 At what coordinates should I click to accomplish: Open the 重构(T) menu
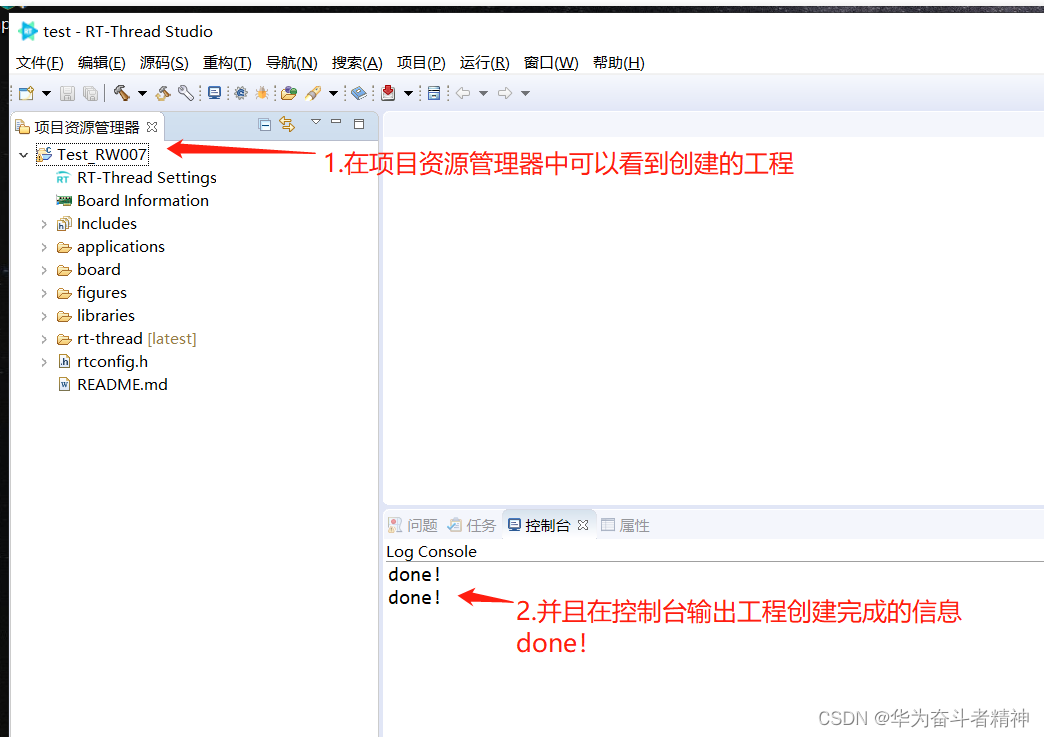coord(227,63)
